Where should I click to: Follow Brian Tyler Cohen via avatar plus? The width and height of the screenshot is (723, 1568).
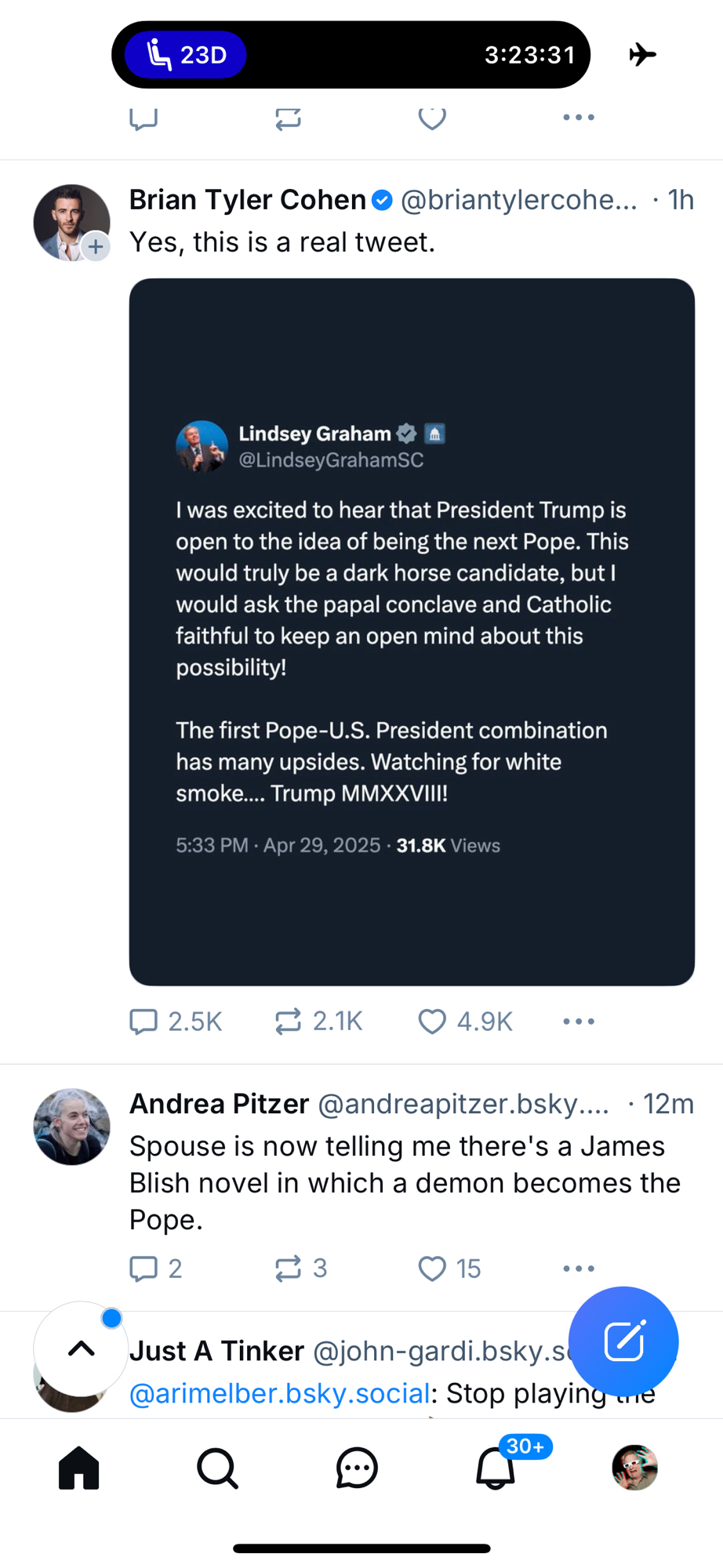click(96, 247)
